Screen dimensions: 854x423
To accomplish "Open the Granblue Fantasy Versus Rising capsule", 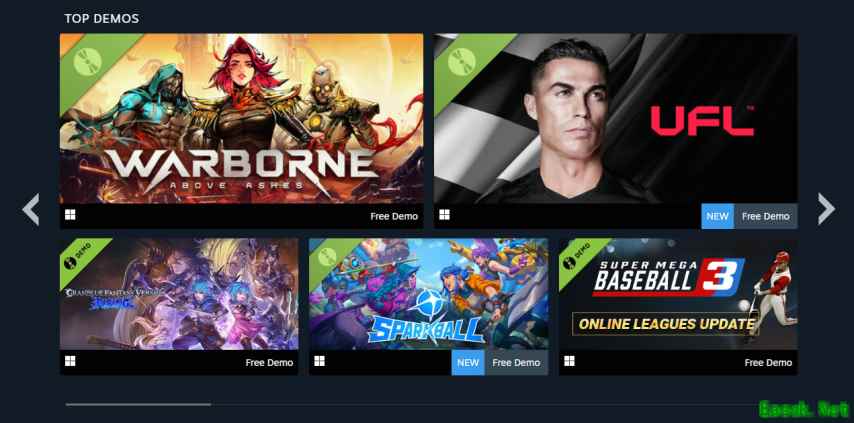I will pyautogui.click(x=179, y=294).
